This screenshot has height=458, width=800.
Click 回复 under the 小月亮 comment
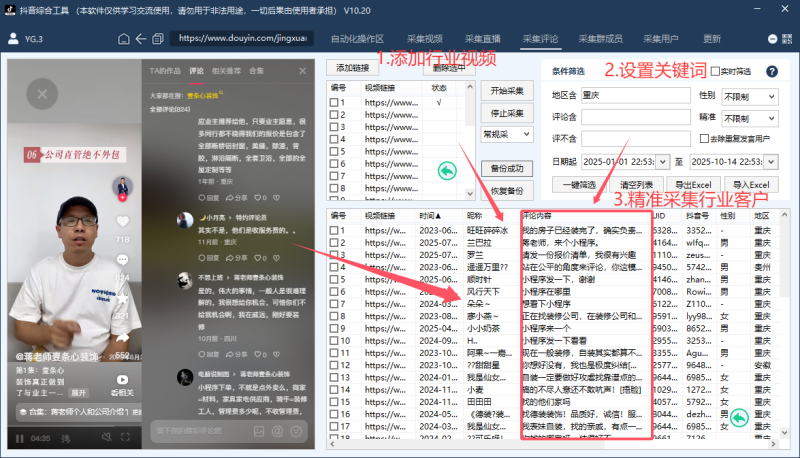209,258
